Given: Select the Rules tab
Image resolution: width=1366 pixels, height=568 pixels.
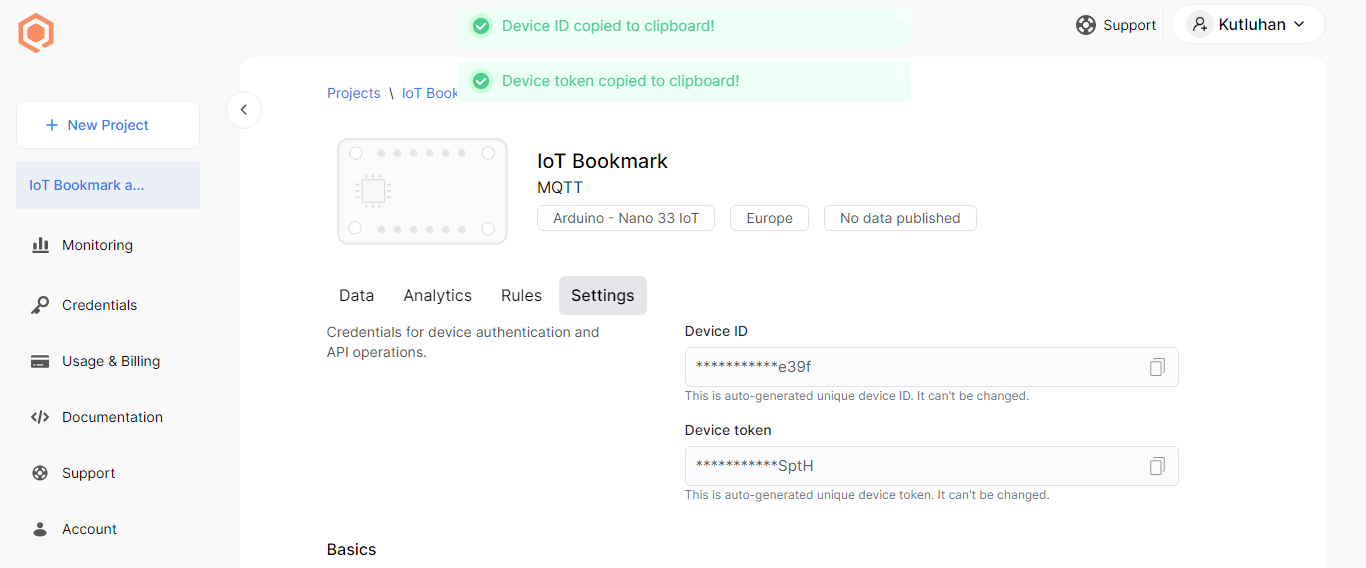Looking at the screenshot, I should [x=521, y=296].
